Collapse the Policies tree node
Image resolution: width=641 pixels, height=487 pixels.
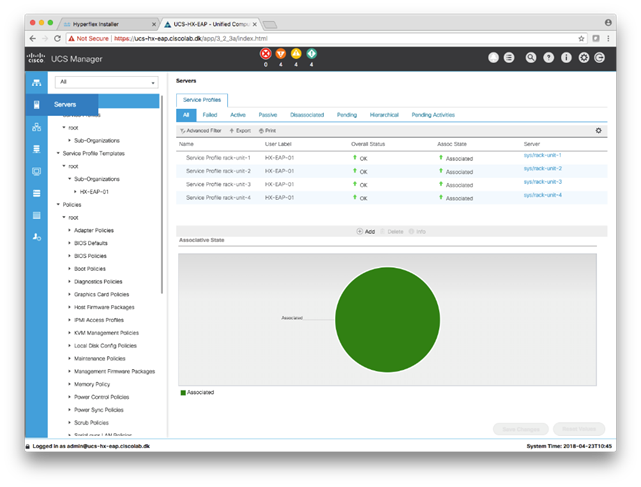(58, 204)
